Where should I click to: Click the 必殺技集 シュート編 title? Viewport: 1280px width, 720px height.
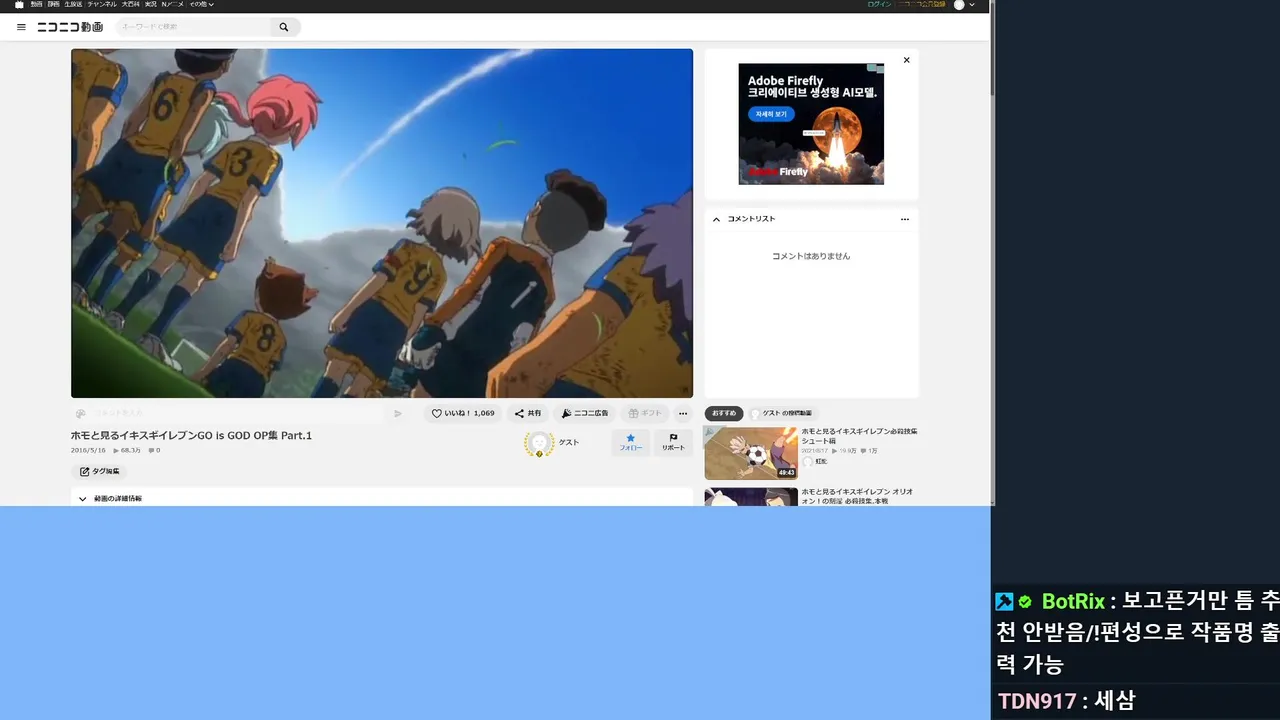click(x=859, y=436)
